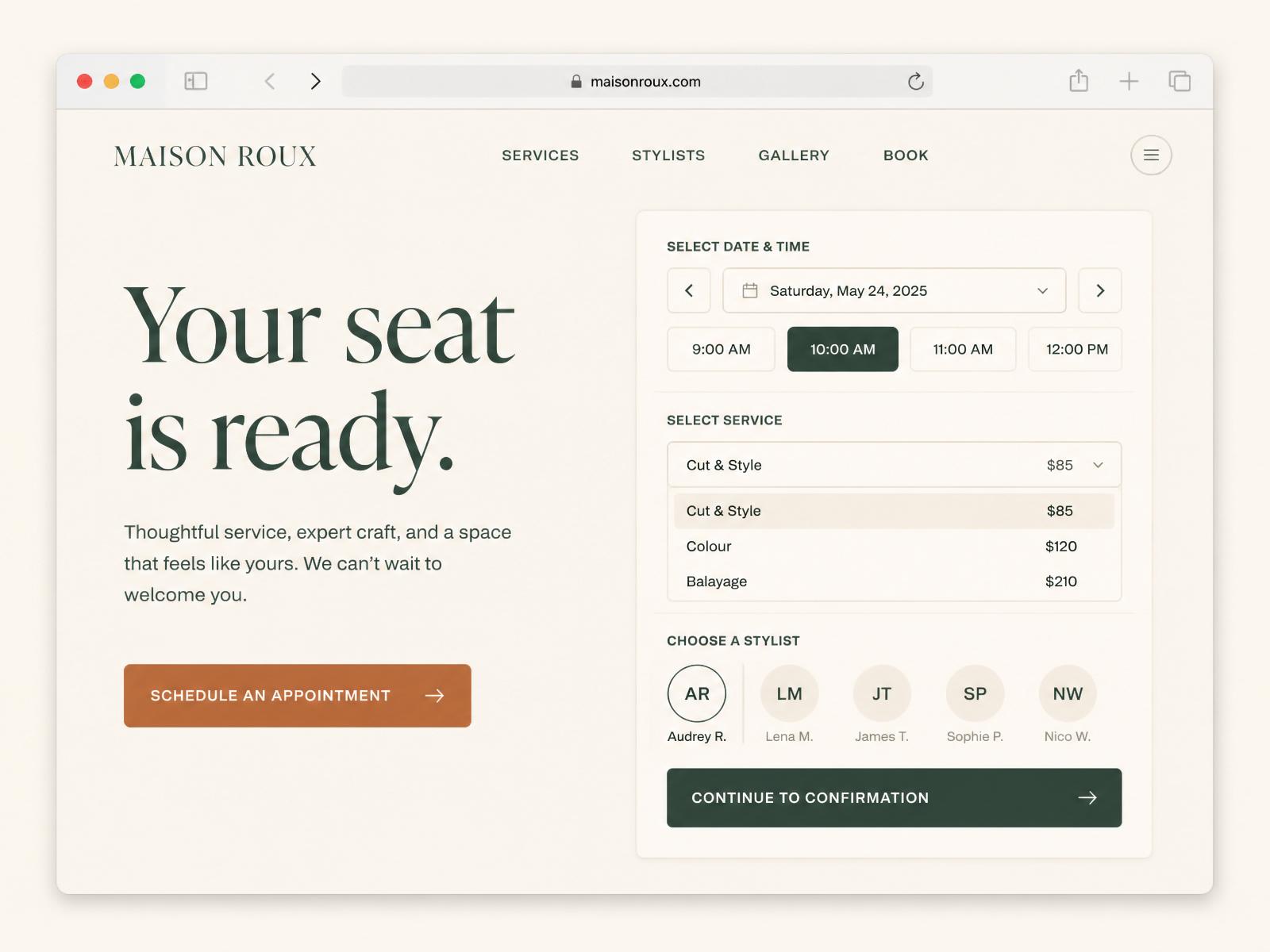Screen dimensions: 1270x952
Task: Select the 12:00 PM time slot
Action: (x=1076, y=349)
